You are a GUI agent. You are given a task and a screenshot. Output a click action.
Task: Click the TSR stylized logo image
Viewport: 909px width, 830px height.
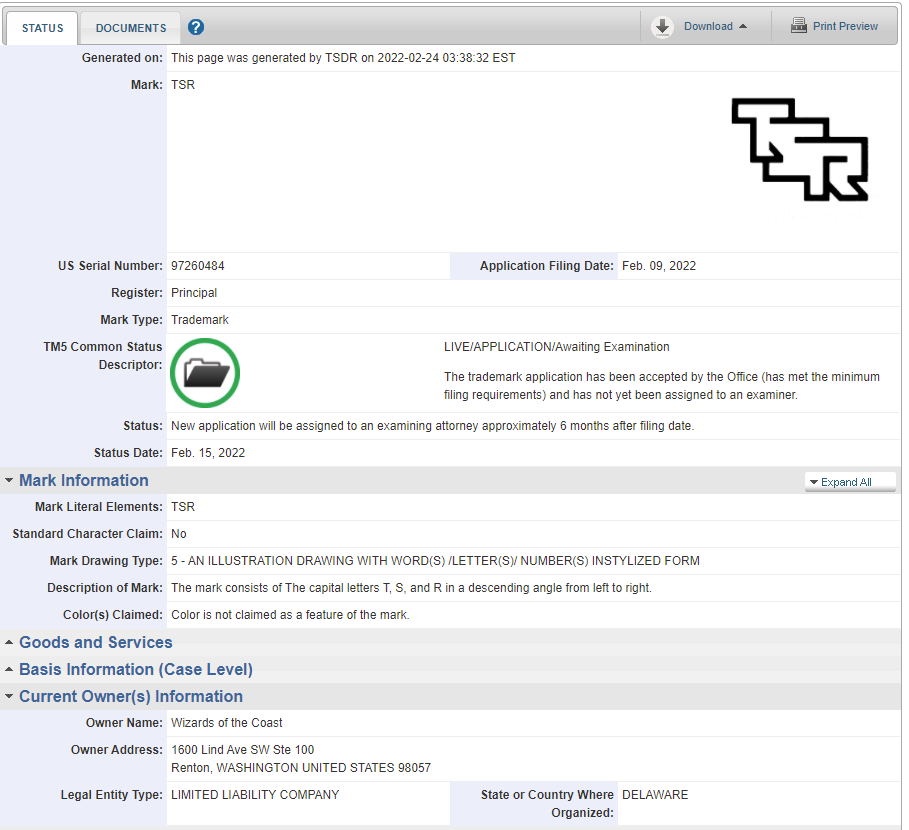[x=799, y=150]
